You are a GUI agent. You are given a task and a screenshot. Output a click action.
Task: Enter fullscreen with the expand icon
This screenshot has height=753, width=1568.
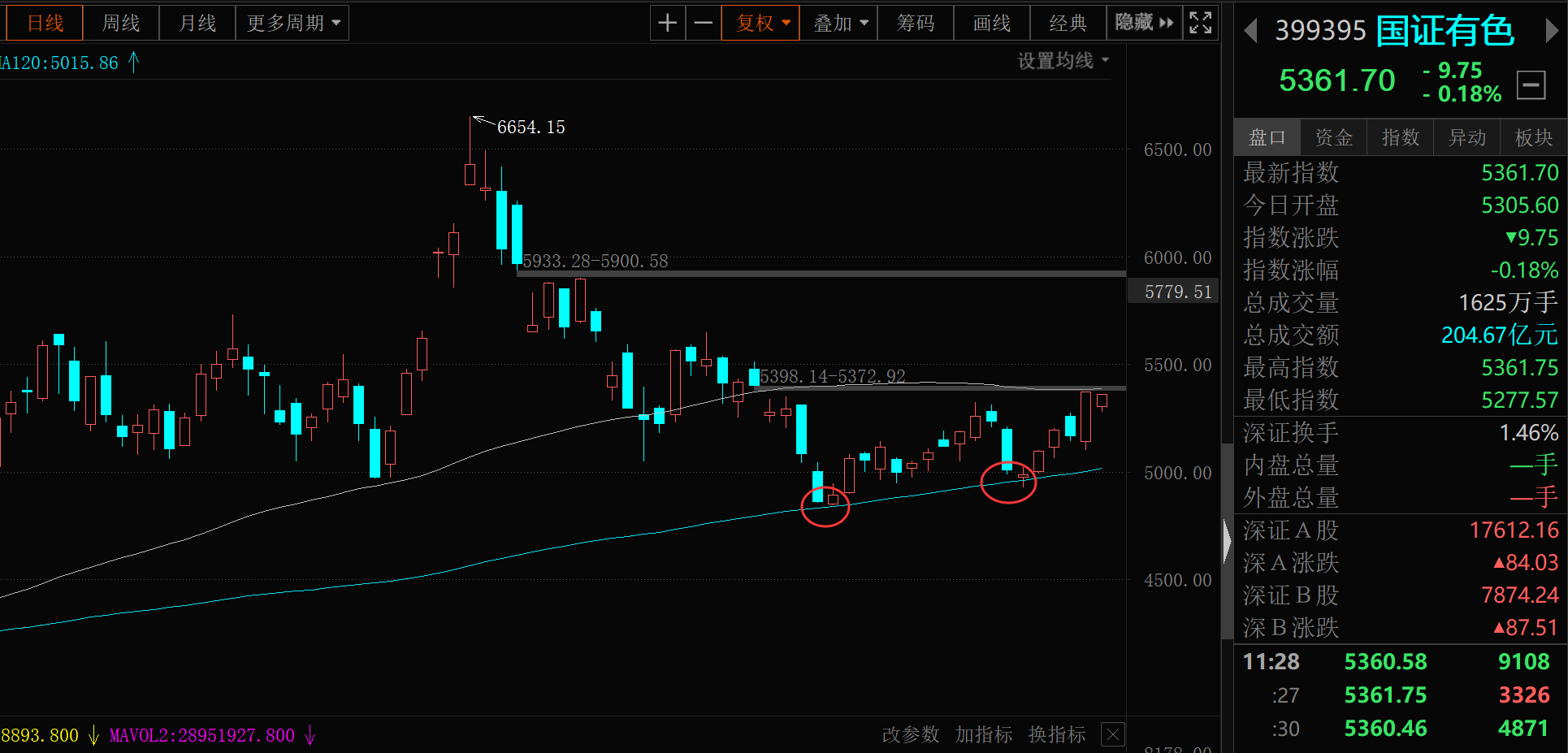[1200, 22]
